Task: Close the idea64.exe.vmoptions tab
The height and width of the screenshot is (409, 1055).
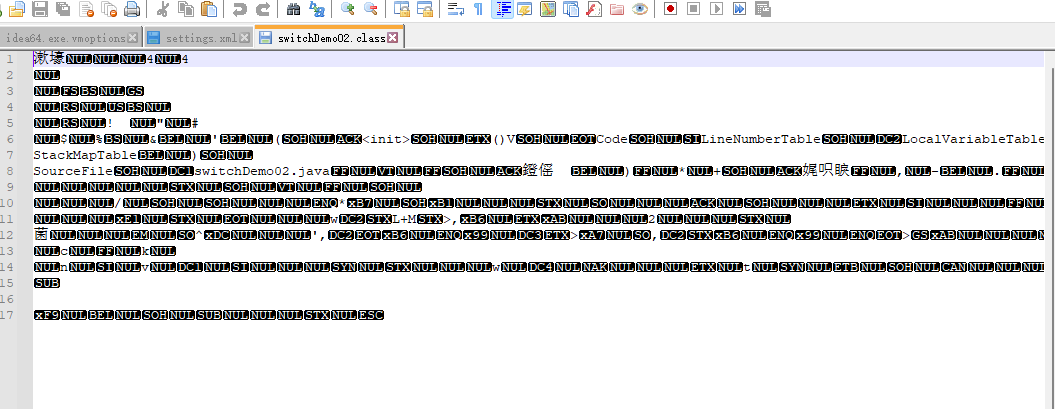Action: click(133, 38)
